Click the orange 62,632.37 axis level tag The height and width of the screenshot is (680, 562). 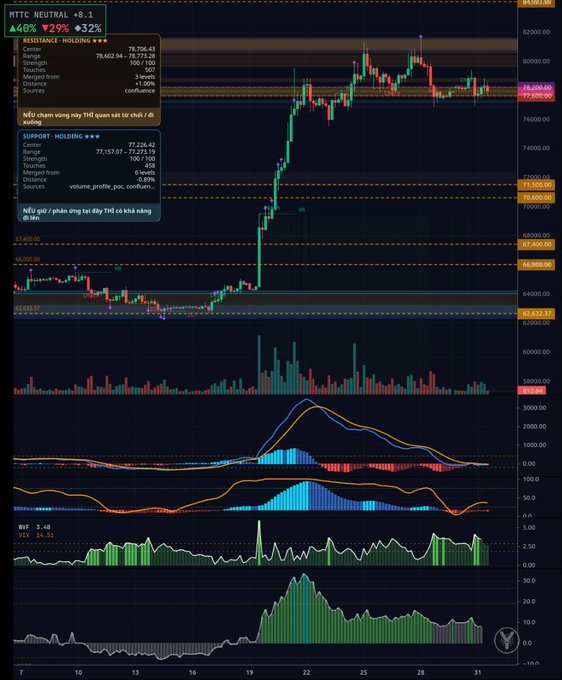536,314
